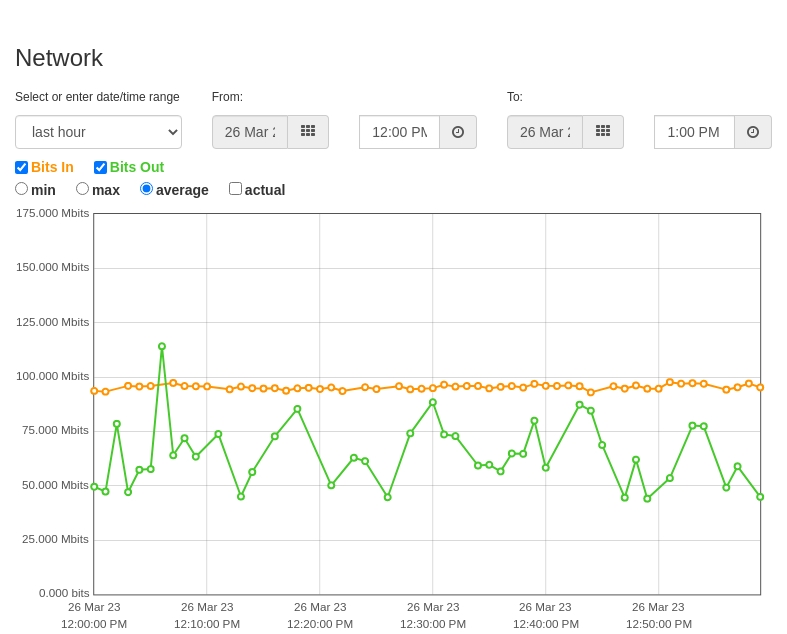Click the Network heading
Viewport: 787px width, 634px height.
(59, 58)
